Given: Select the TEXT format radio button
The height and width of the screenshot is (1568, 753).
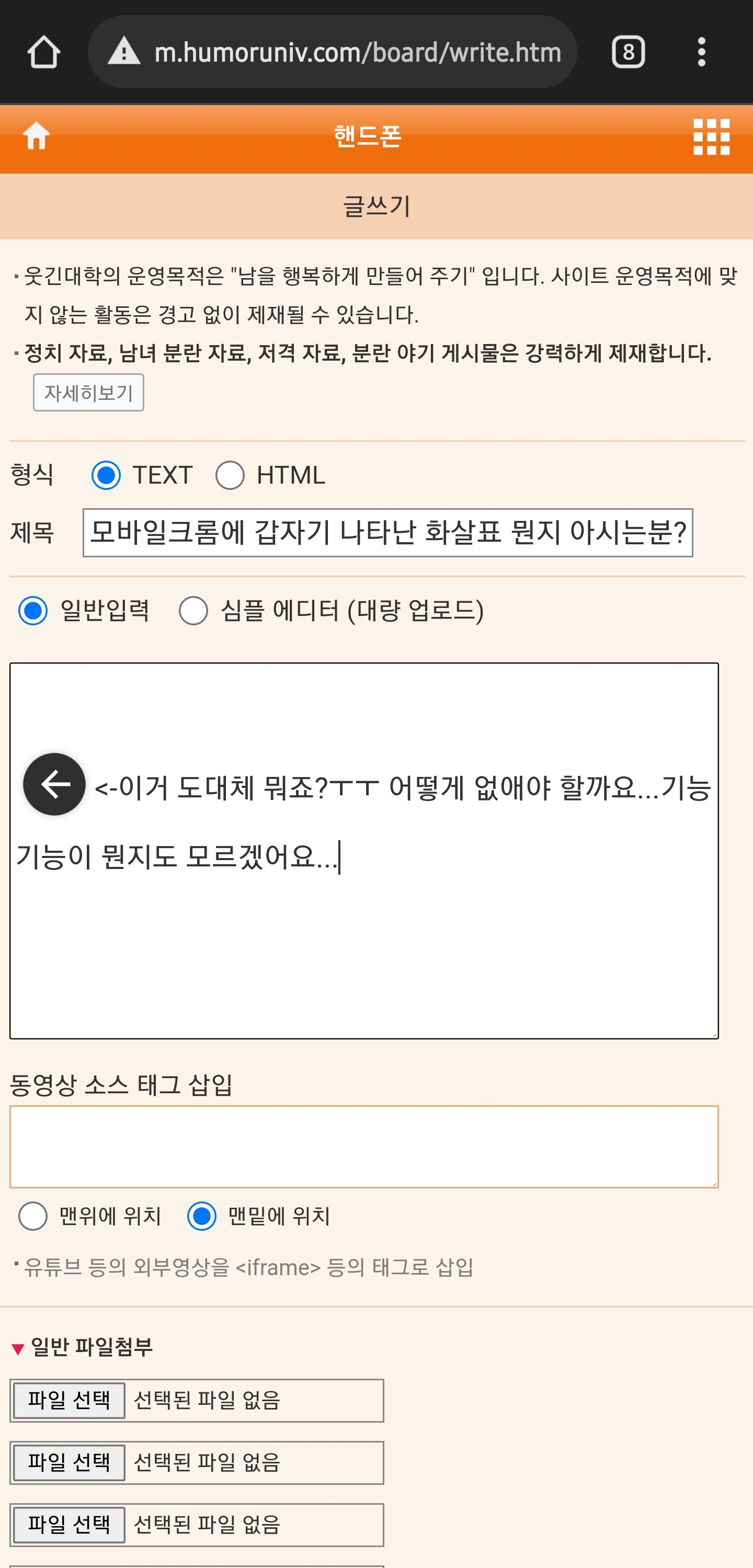Looking at the screenshot, I should coord(106,475).
